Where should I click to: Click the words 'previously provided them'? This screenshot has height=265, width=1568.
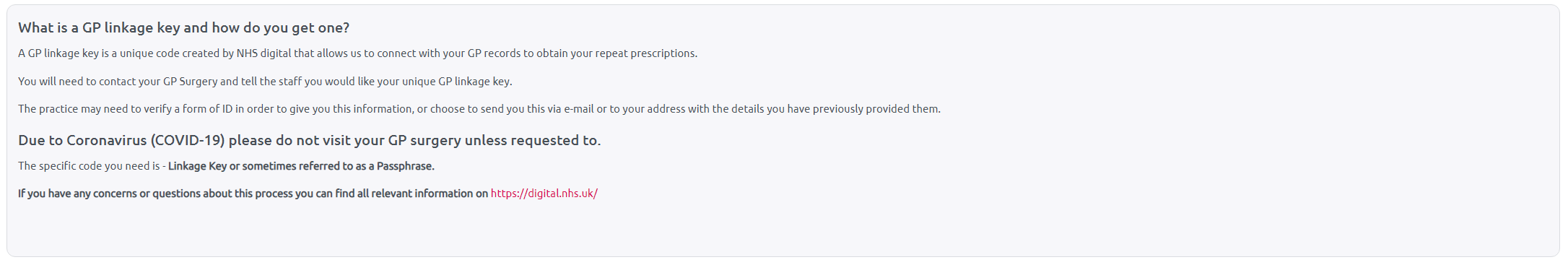876,109
